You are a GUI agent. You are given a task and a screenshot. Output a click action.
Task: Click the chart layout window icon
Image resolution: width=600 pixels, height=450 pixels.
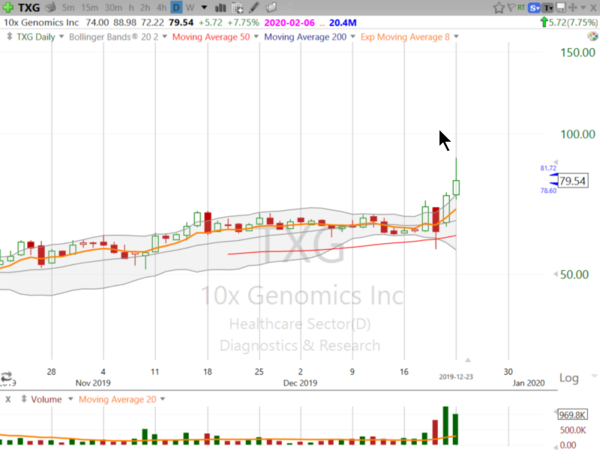(x=561, y=8)
